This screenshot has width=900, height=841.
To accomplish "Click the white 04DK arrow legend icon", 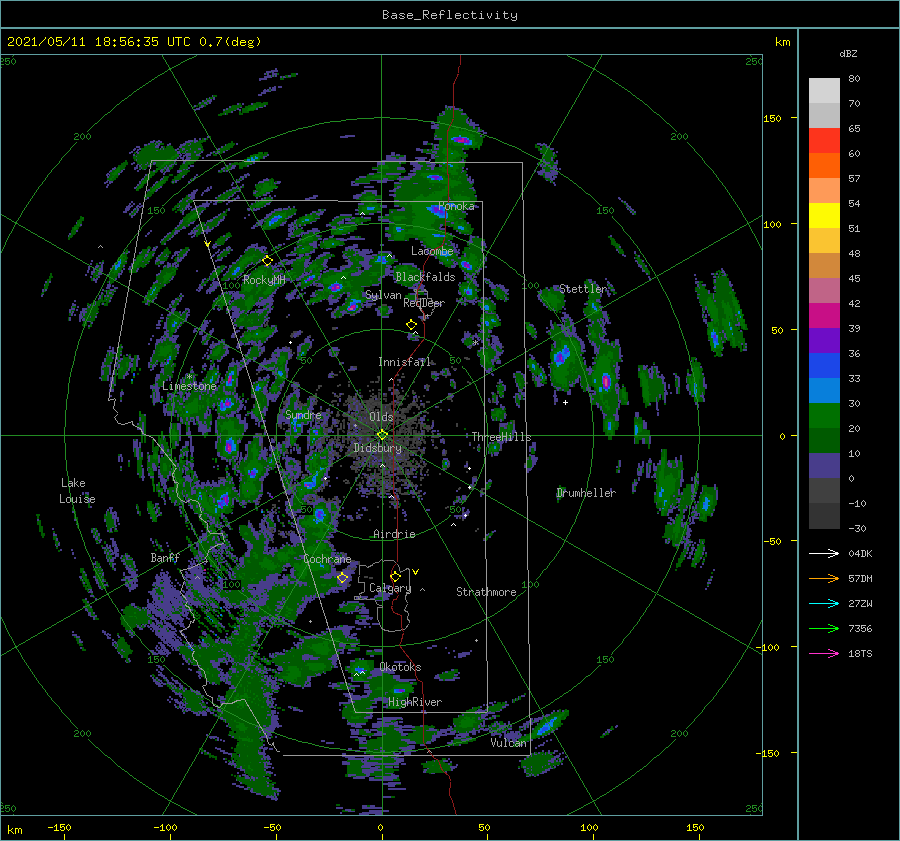I will coord(824,553).
